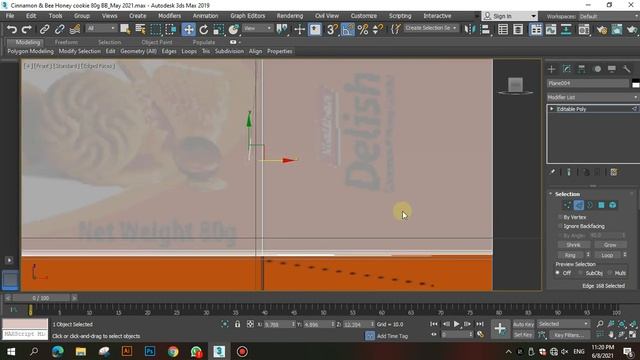The image size is (640, 360).
Task: Choose the Select and Place tool
Action: pyautogui.click(x=233, y=29)
